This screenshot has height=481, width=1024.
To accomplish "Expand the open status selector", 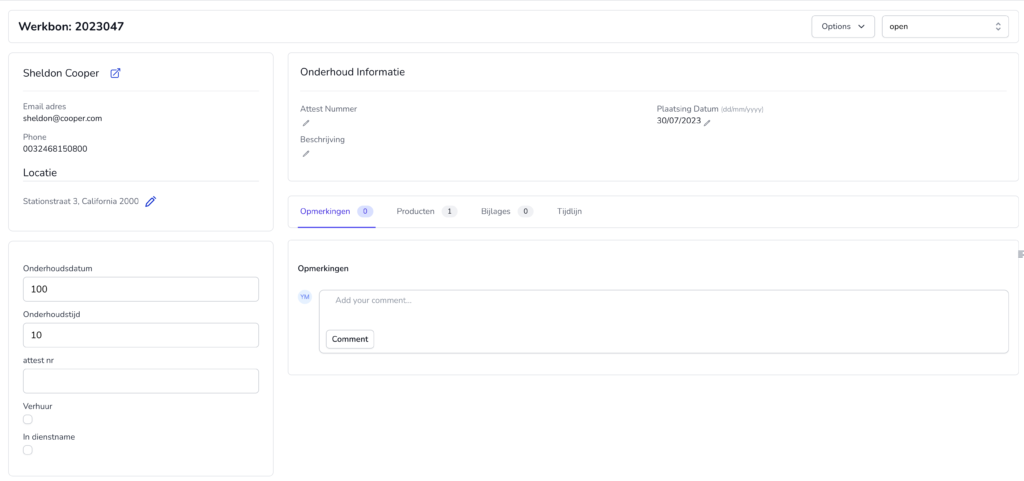I will (944, 27).
